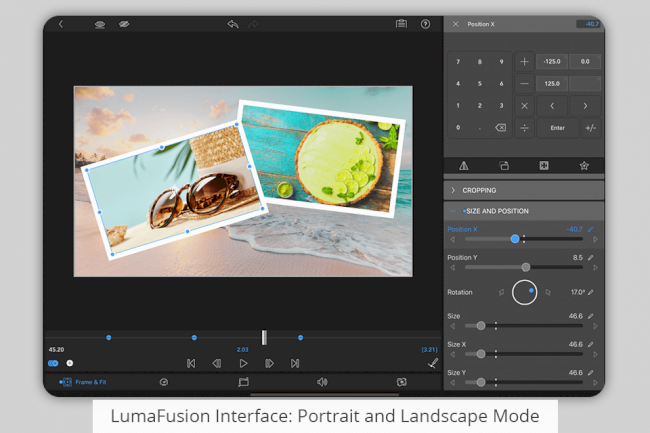Click the Position X slider handle
This screenshot has height=433, width=650.
[x=515, y=239]
